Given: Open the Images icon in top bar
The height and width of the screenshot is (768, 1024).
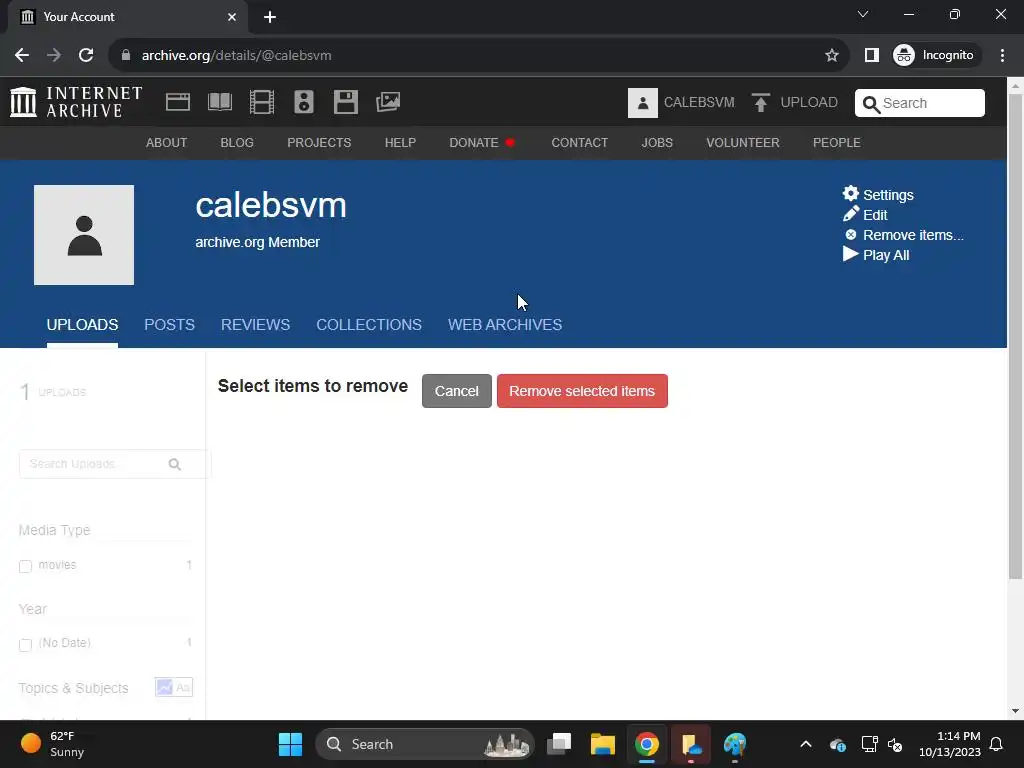Looking at the screenshot, I should coord(388,102).
